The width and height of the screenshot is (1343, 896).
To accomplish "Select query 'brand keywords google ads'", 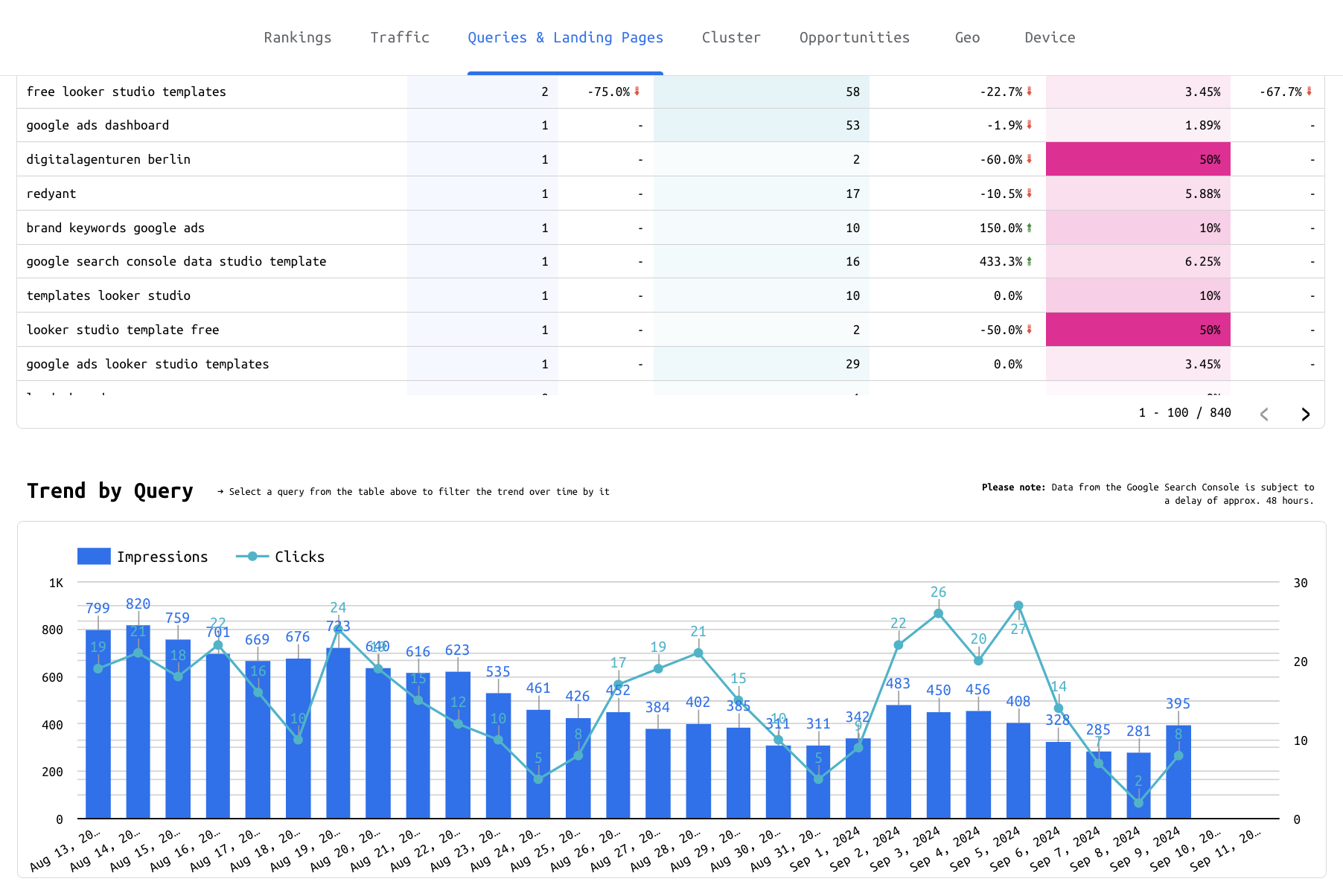I will point(115,228).
